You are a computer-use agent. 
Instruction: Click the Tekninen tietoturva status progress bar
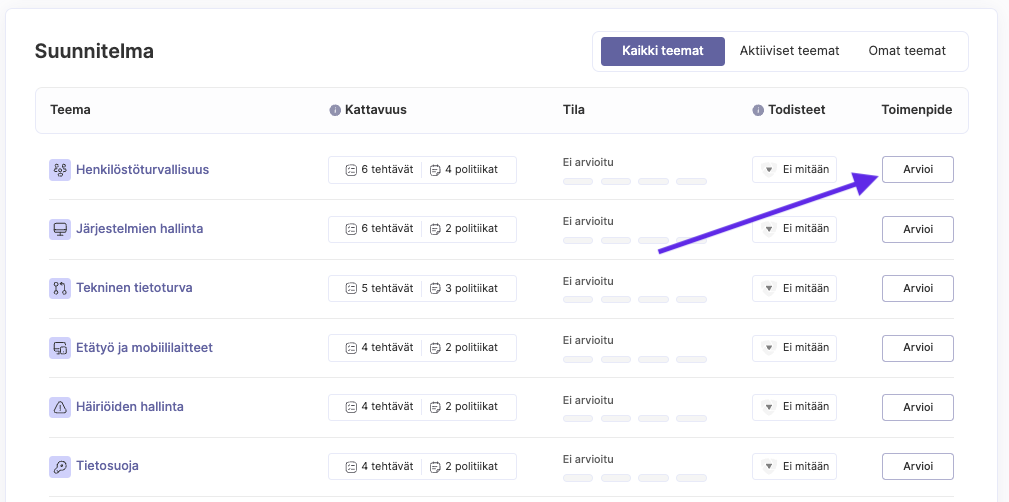(x=634, y=300)
